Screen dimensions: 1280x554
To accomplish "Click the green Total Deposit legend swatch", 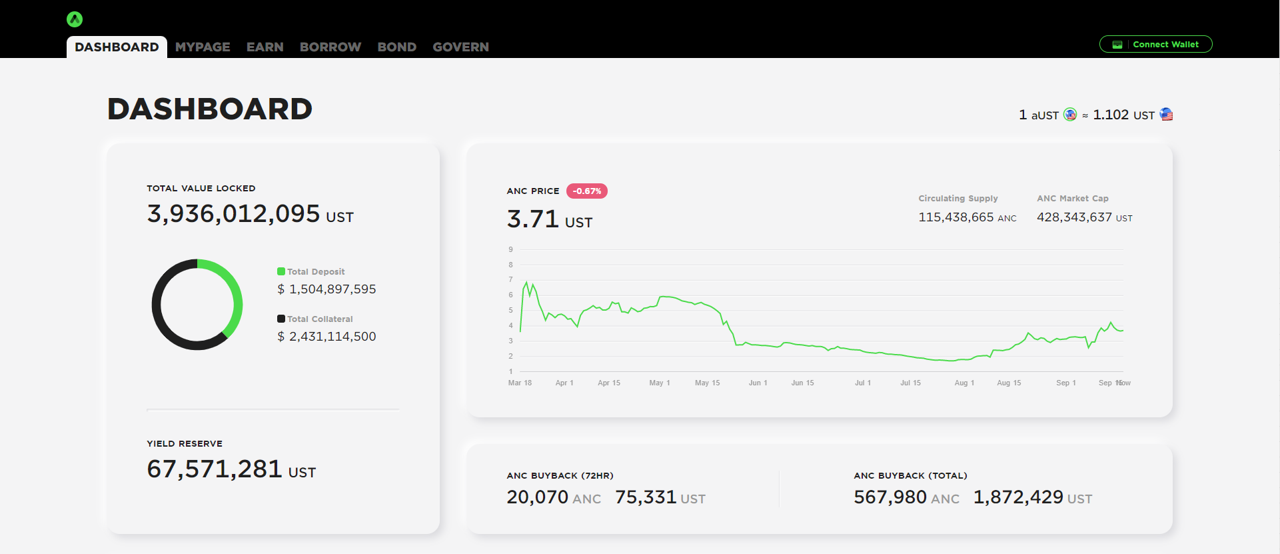I will pyautogui.click(x=281, y=271).
